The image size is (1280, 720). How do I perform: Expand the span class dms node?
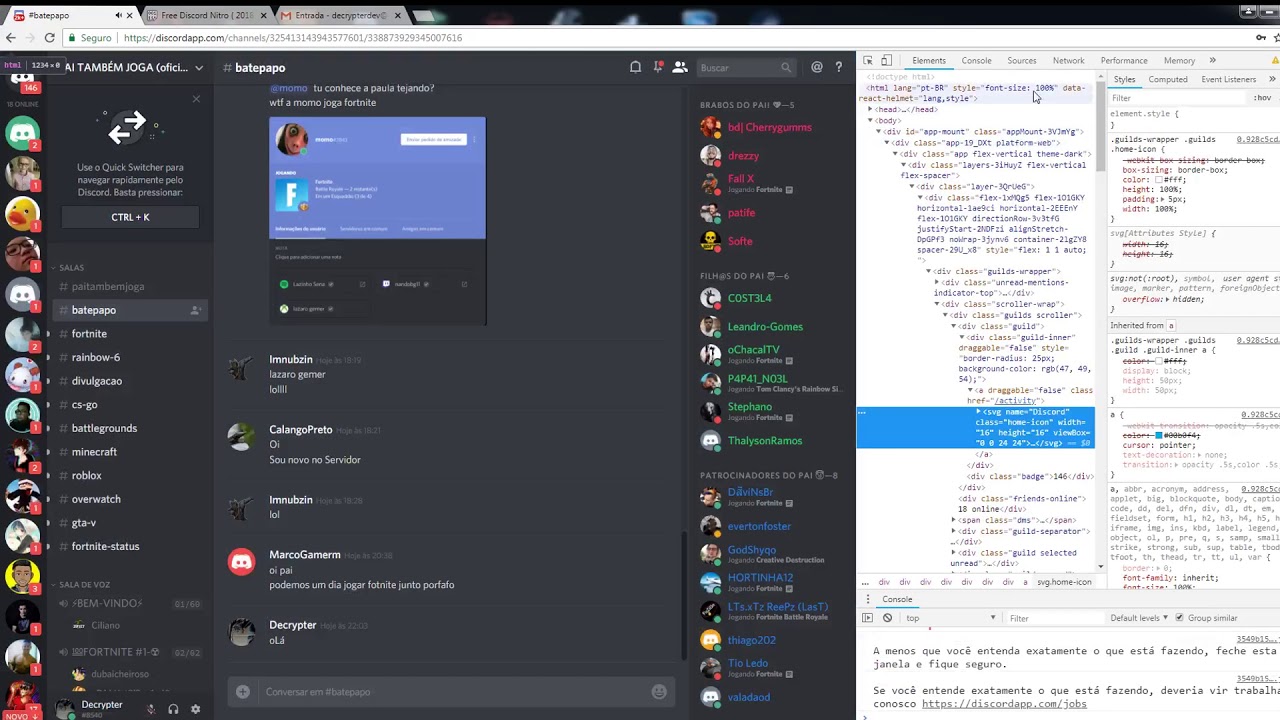(953, 520)
